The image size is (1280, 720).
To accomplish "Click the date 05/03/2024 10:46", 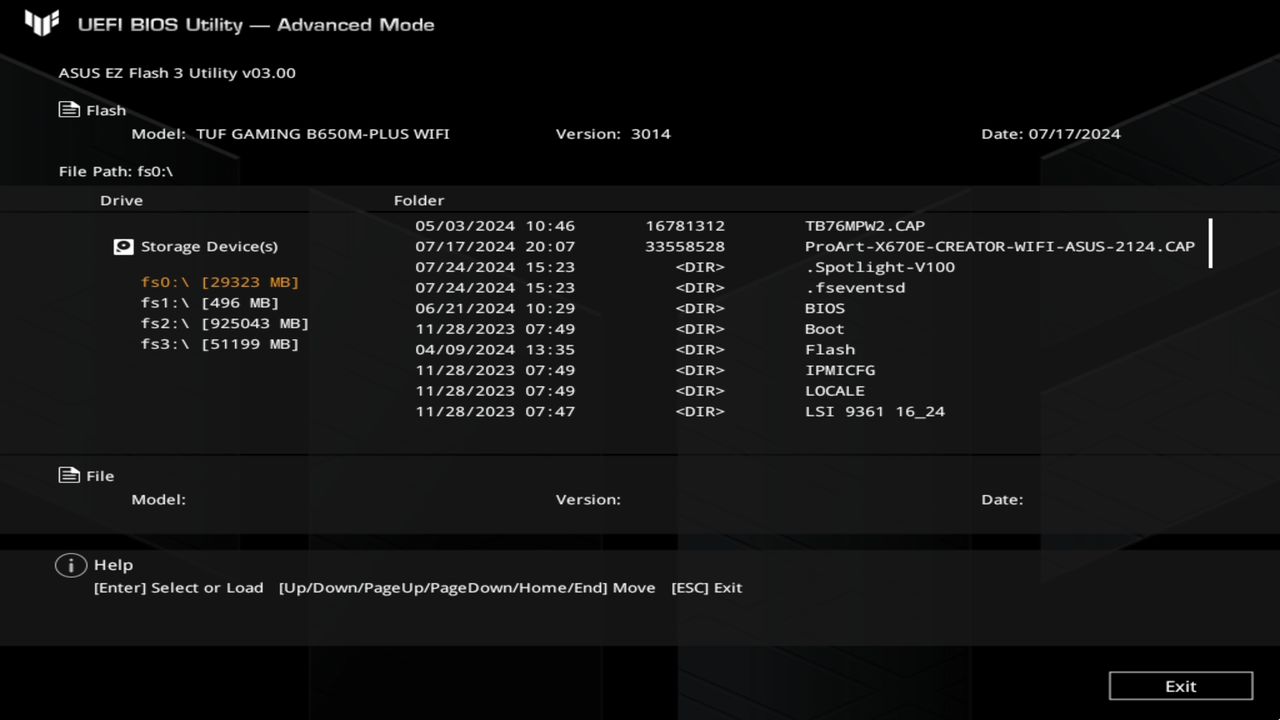I will pos(495,226).
